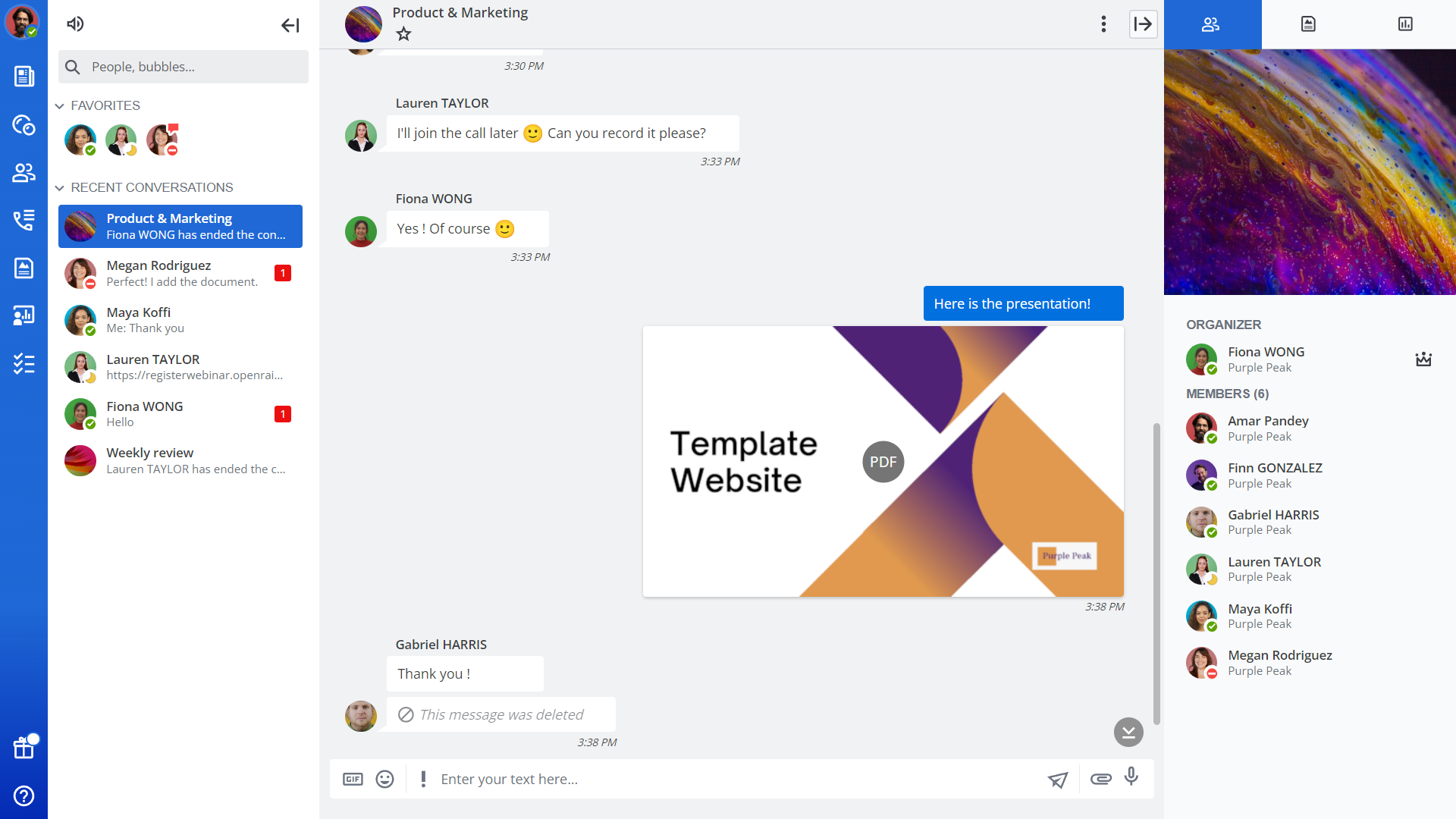Viewport: 1456px width, 819px height.
Task: Open the three-dot more options menu
Action: (x=1103, y=24)
